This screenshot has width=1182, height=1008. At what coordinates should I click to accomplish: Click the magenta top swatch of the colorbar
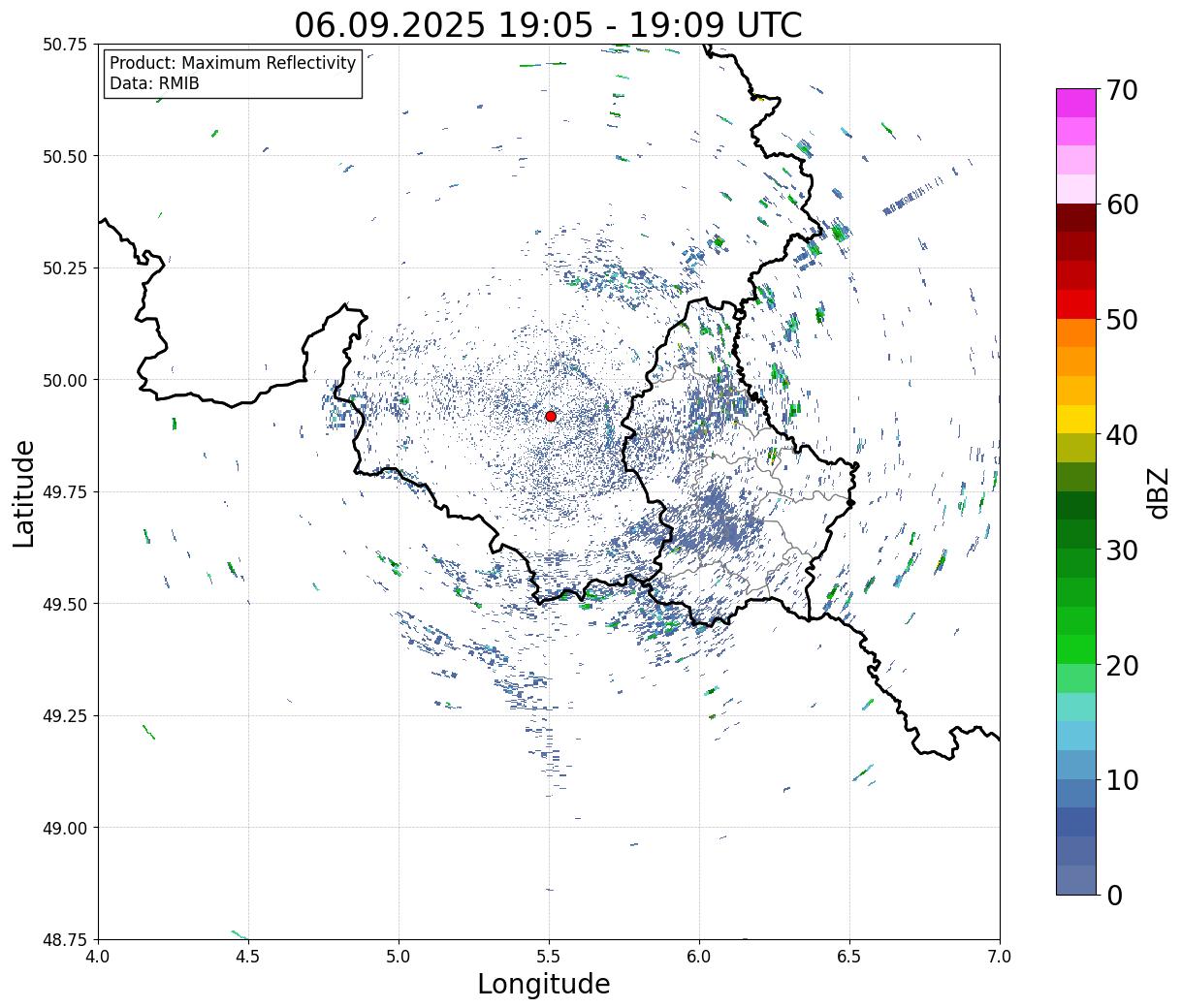pyautogui.click(x=1076, y=102)
